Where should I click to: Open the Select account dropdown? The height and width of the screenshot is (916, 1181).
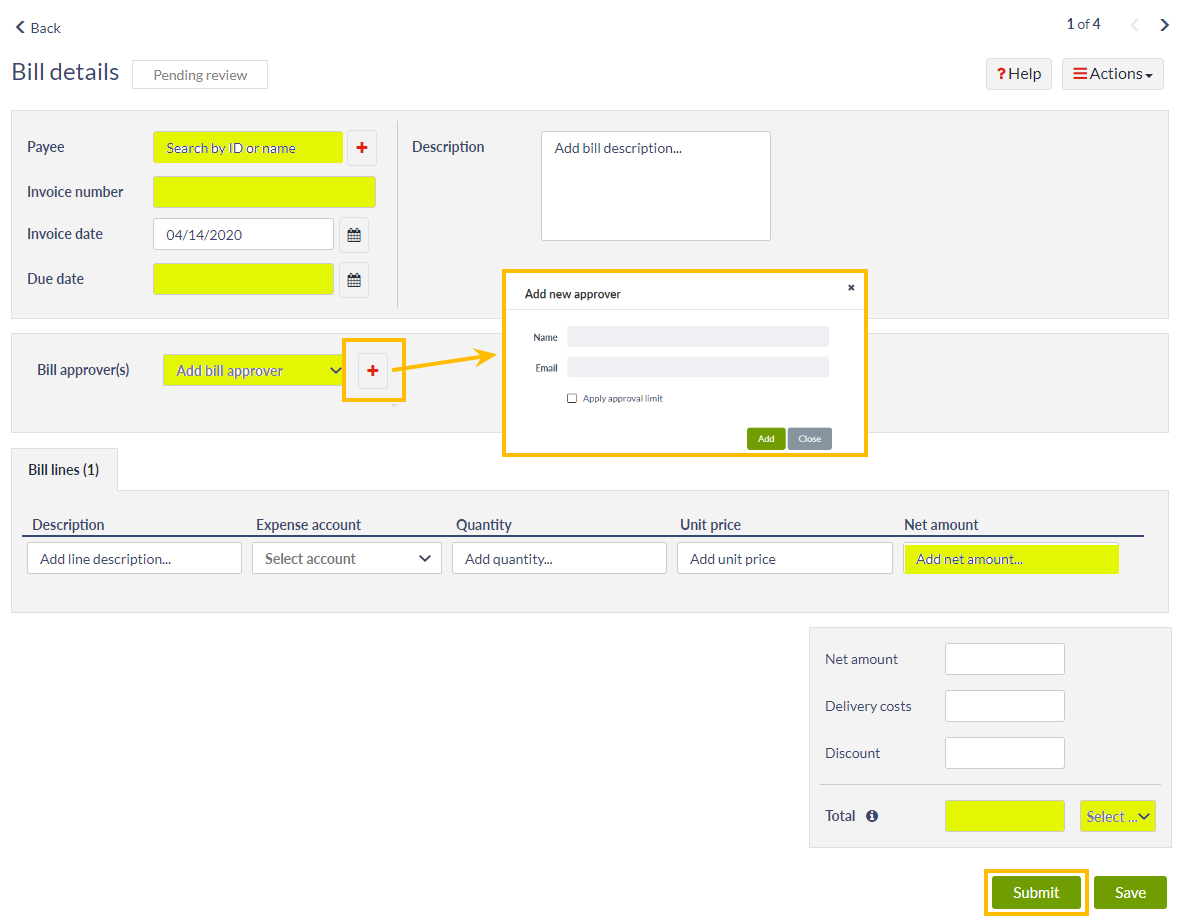[x=347, y=558]
